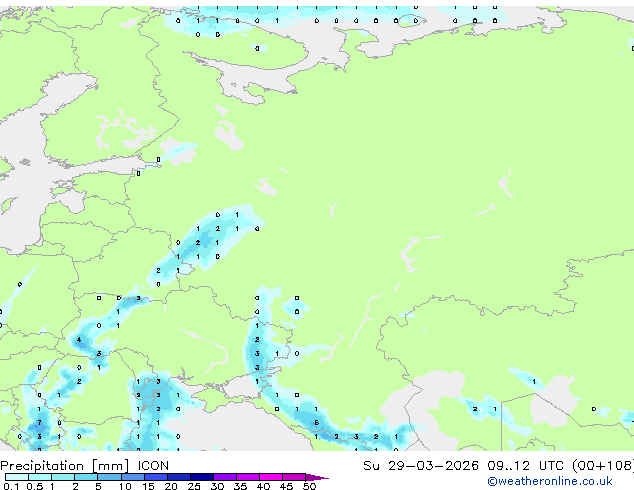This screenshot has width=634, height=490.
Task: Click the 0.1–0.5 mm legend color box
Action: [x=17, y=477]
